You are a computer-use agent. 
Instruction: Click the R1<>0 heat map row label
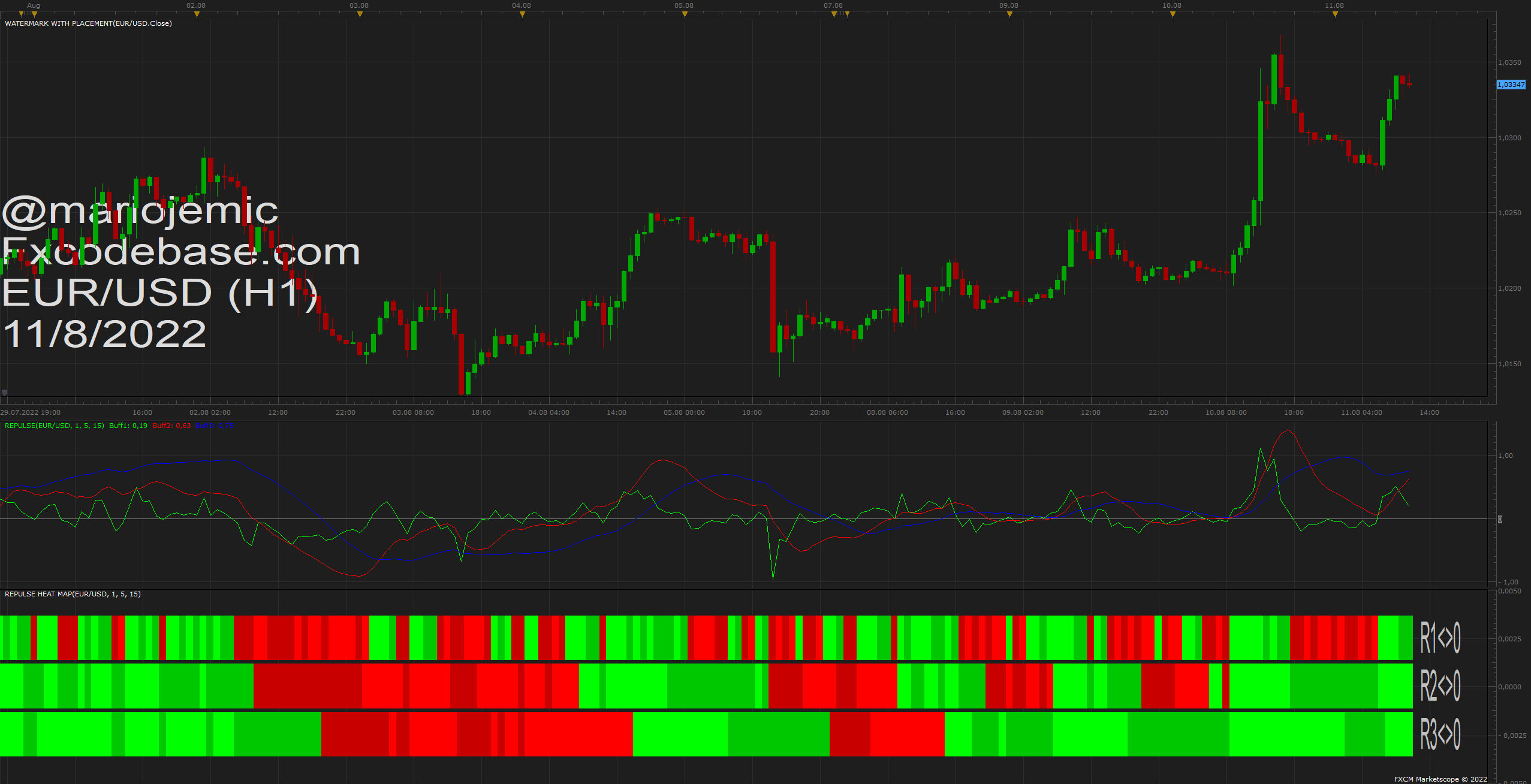coord(1440,638)
